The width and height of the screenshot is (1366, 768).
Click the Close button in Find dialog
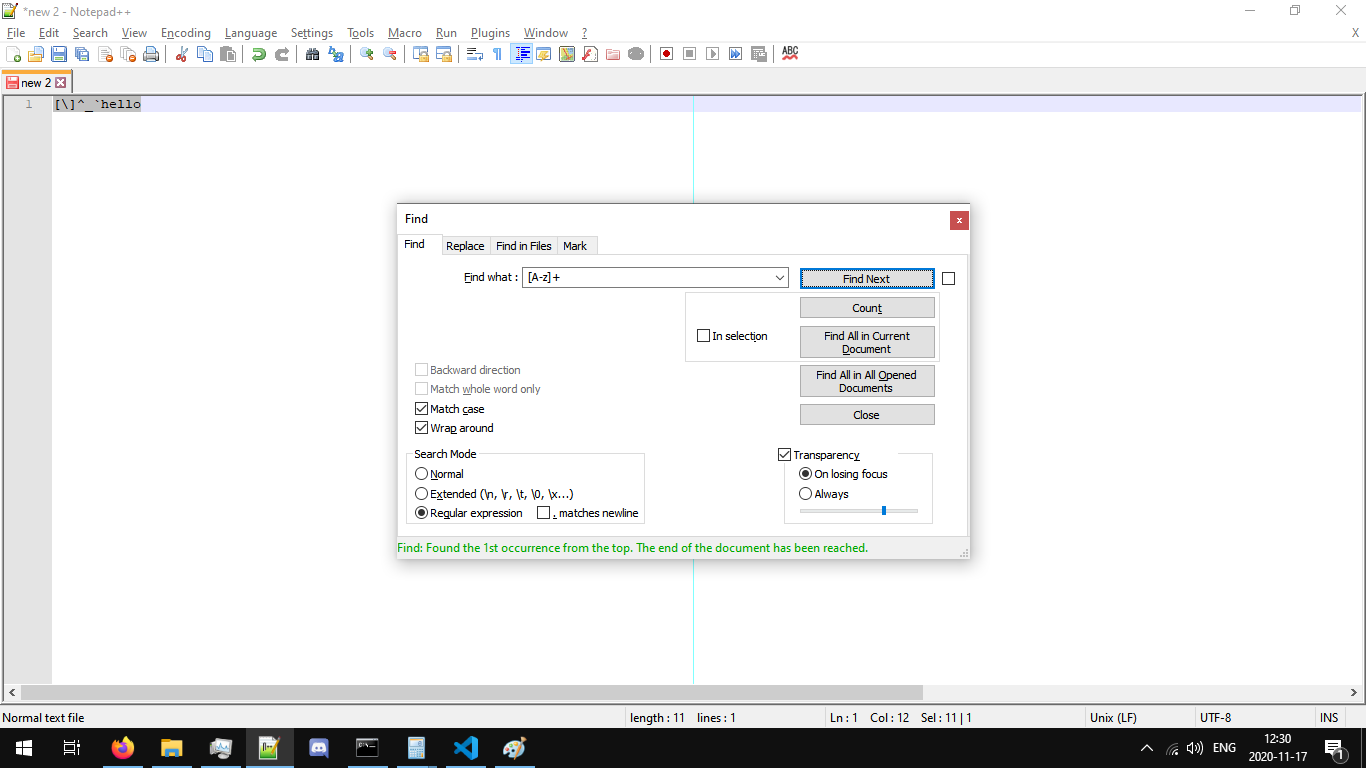tap(867, 415)
